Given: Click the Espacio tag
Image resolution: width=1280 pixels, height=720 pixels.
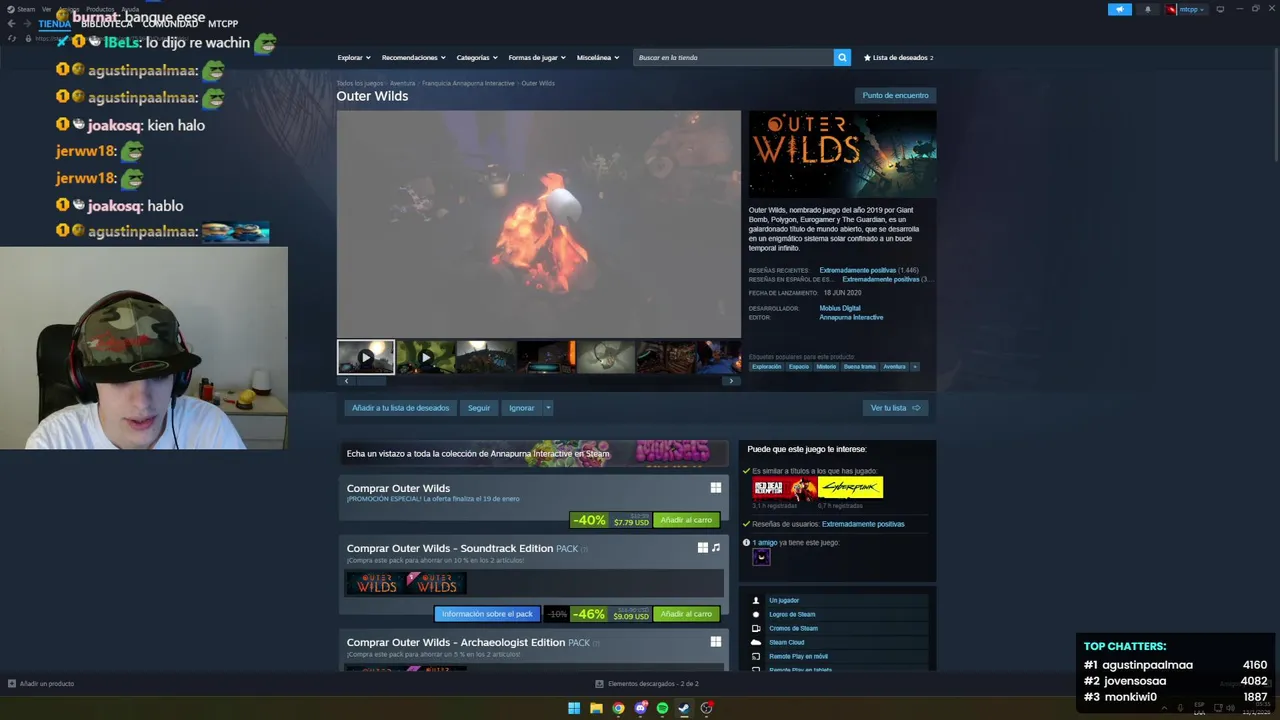Looking at the screenshot, I should click(798, 367).
